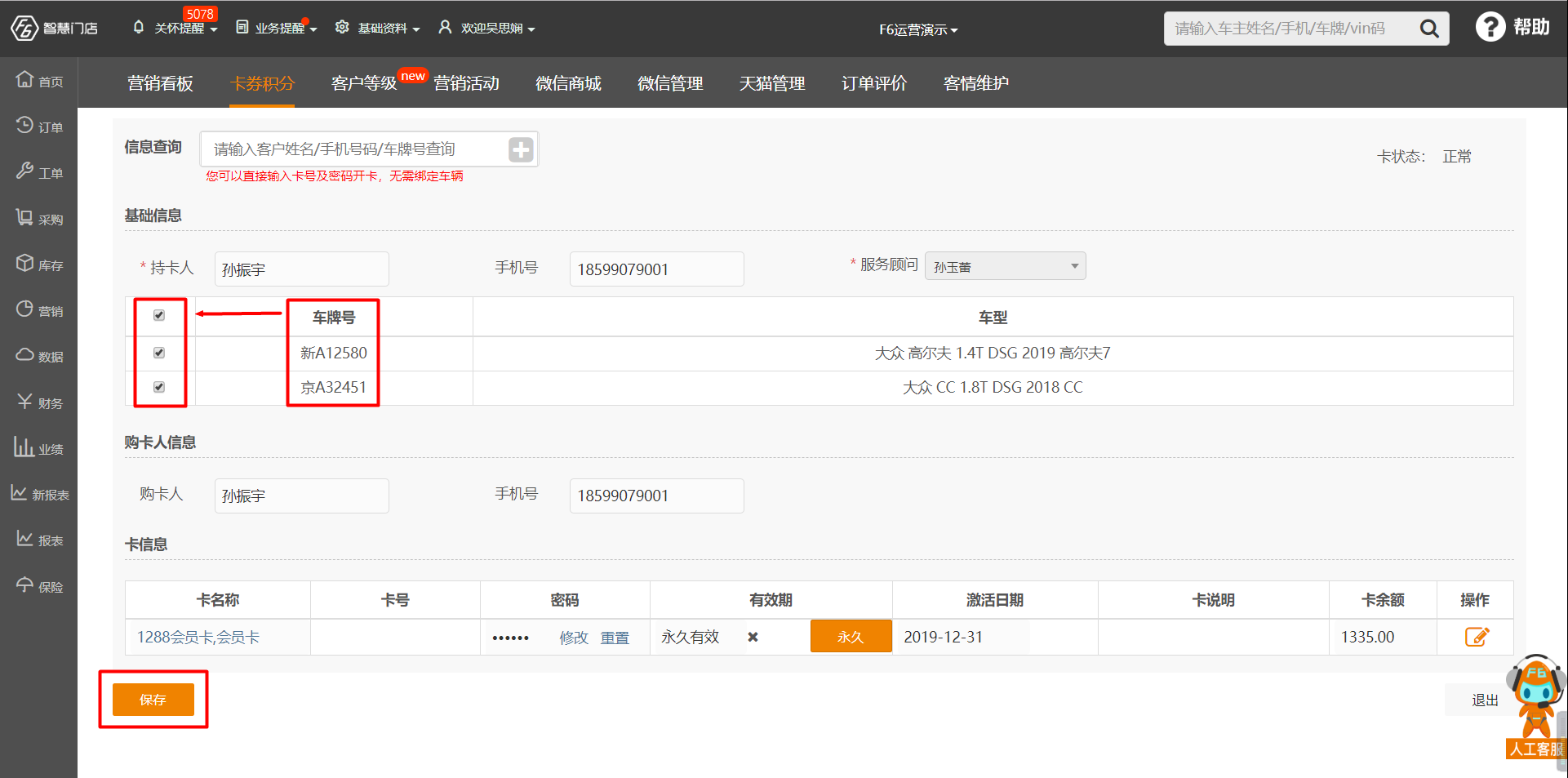Focus the 持卡人 手机号 field in 基础信息
The width and height of the screenshot is (1568, 778).
656,269
